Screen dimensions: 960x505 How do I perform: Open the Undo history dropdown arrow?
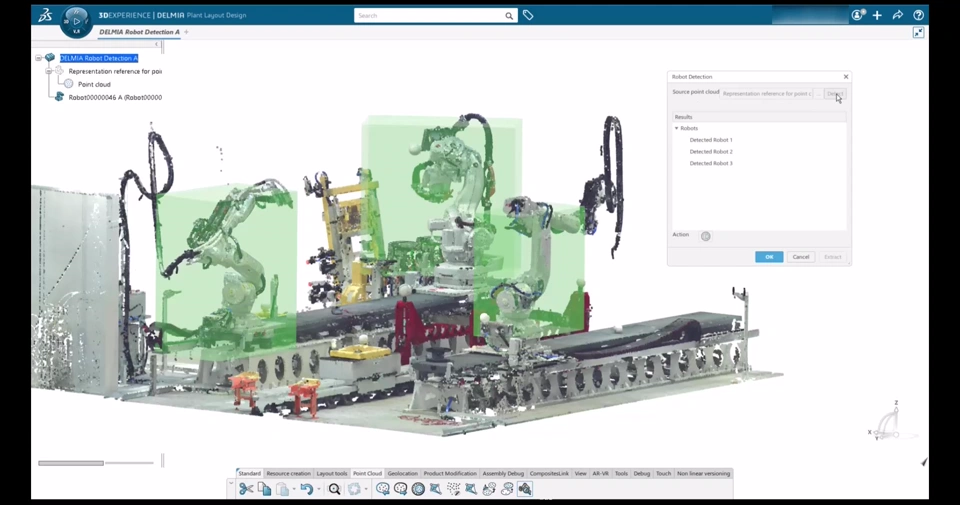pos(318,489)
